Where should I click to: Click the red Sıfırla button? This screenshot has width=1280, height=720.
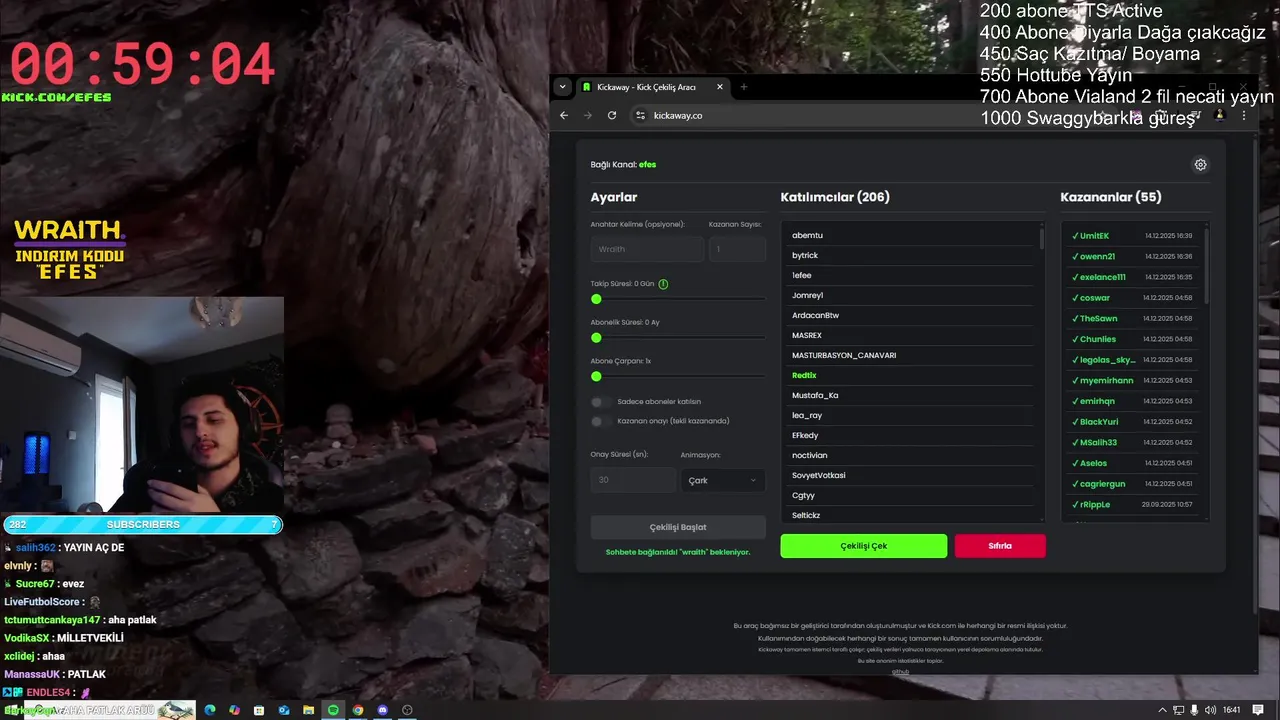(1000, 546)
